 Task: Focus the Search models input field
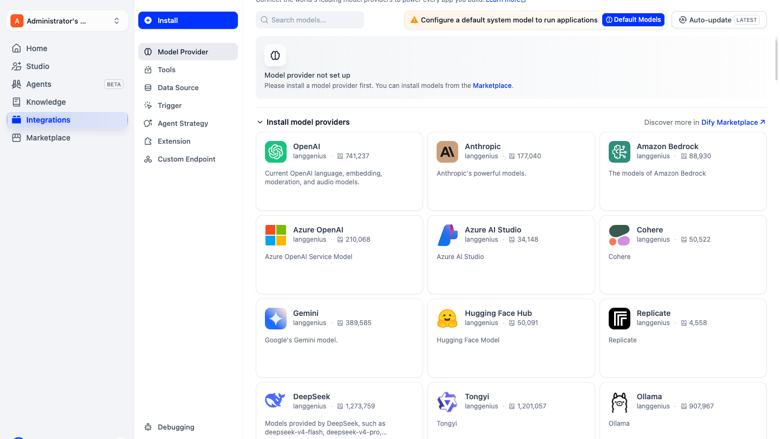click(x=309, y=20)
